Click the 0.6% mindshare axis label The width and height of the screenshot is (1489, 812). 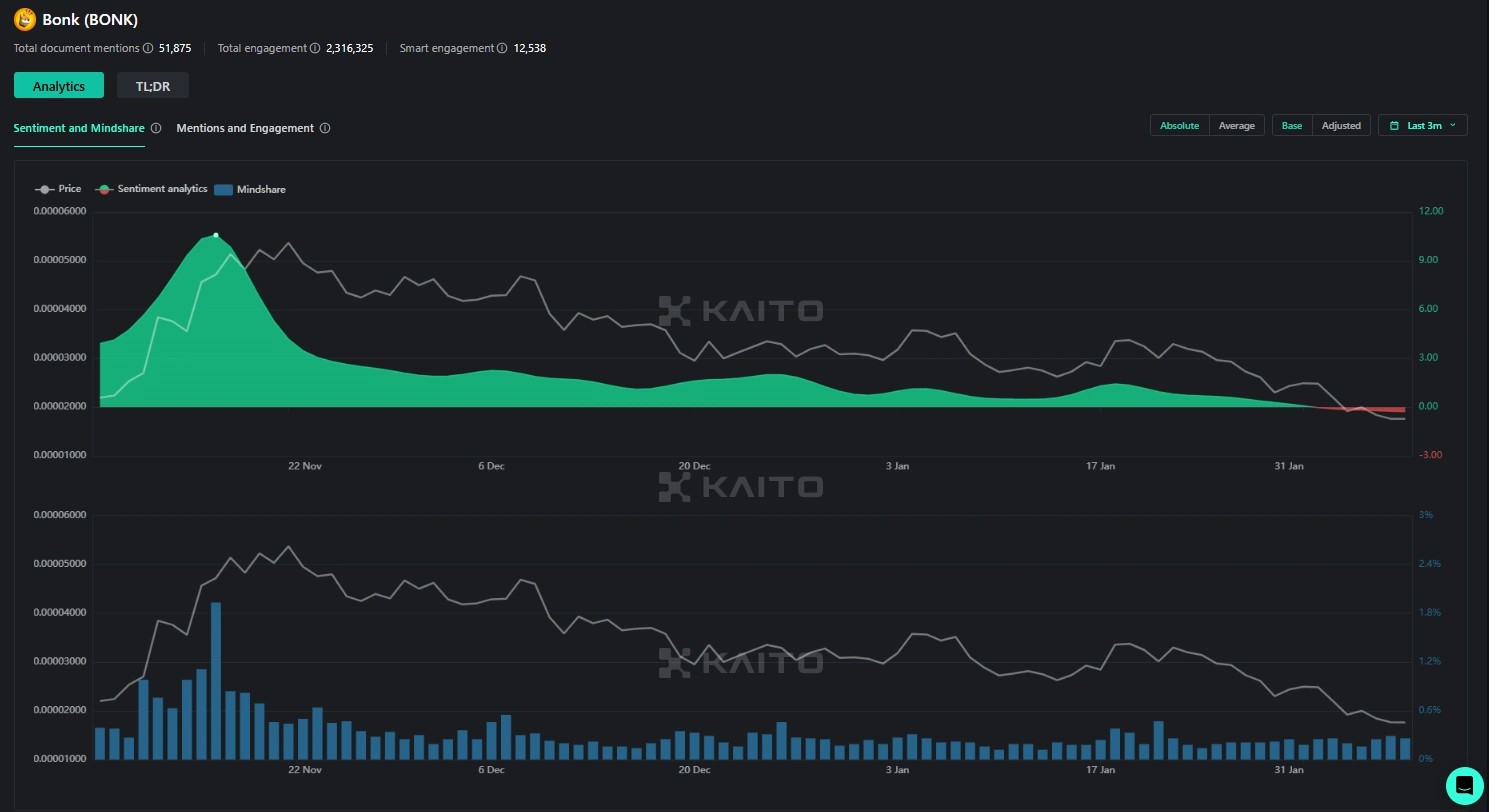(x=1431, y=710)
